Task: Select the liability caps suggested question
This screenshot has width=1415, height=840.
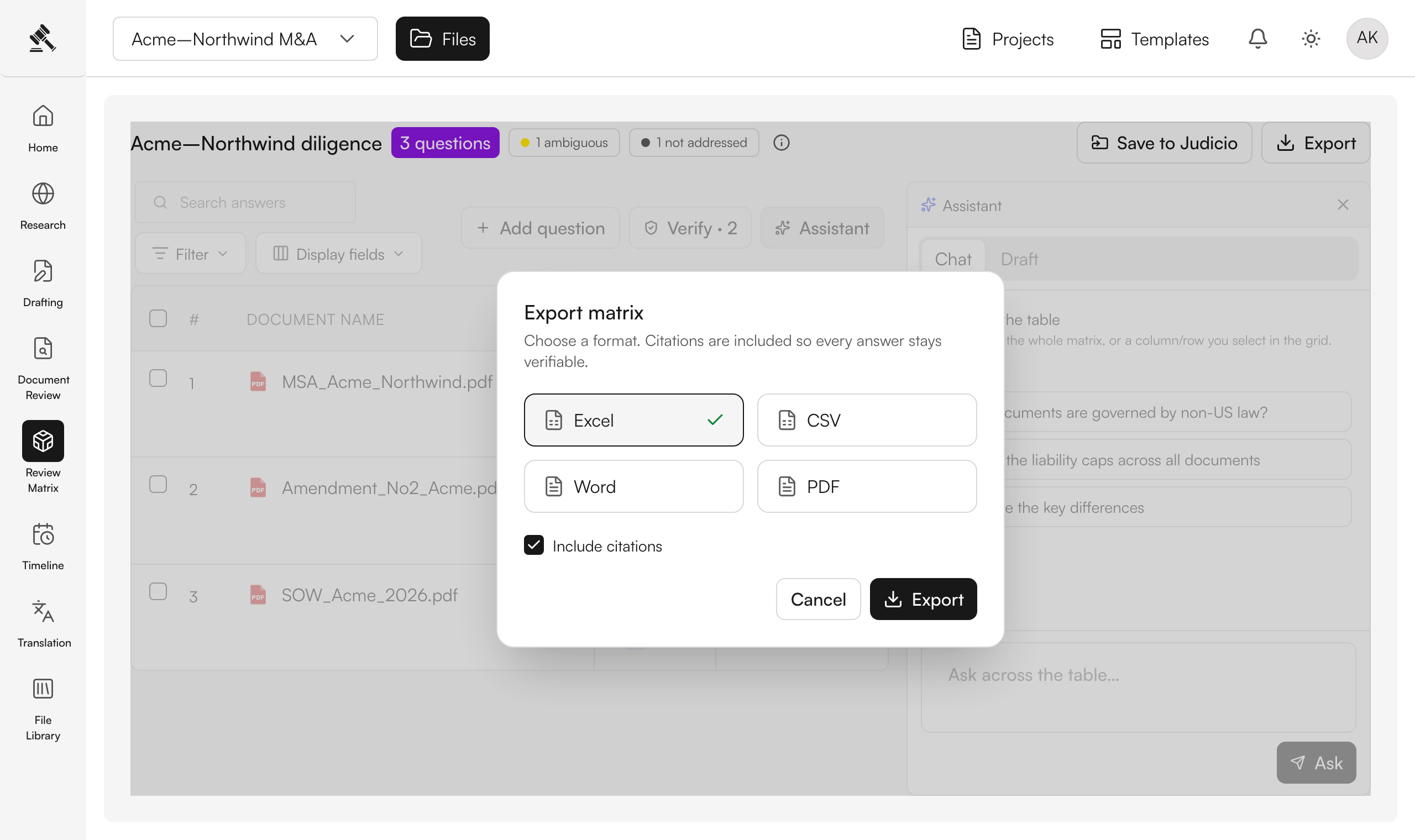Action: 1177,460
